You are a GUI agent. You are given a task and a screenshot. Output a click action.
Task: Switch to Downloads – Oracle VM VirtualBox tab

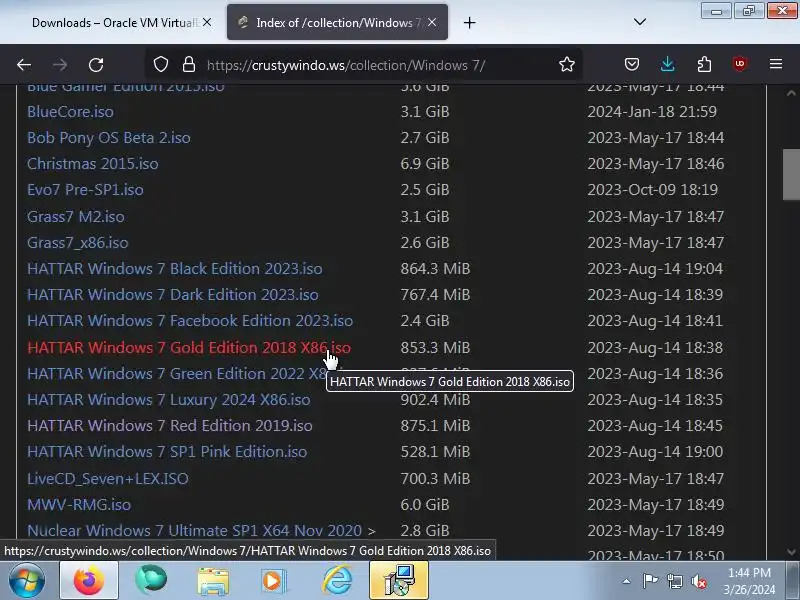(114, 22)
